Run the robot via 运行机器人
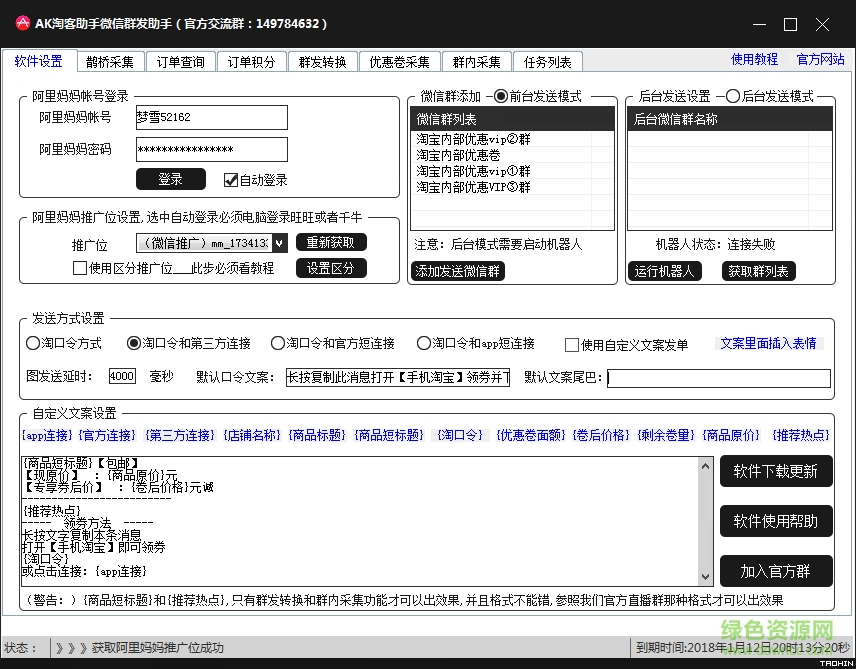The width and height of the screenshot is (856, 669). [x=664, y=270]
